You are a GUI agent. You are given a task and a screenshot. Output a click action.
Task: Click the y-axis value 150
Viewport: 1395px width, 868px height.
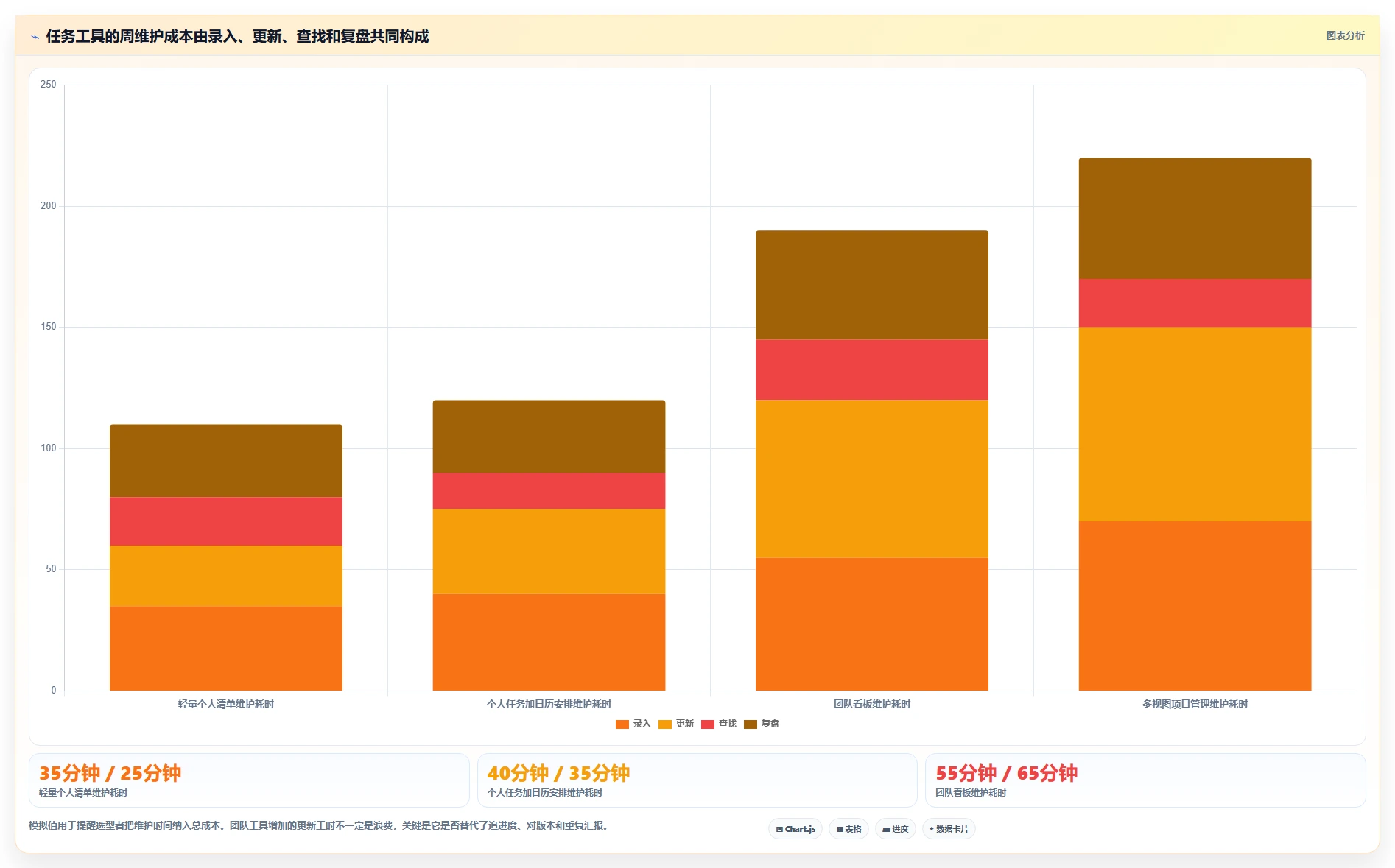pos(49,327)
